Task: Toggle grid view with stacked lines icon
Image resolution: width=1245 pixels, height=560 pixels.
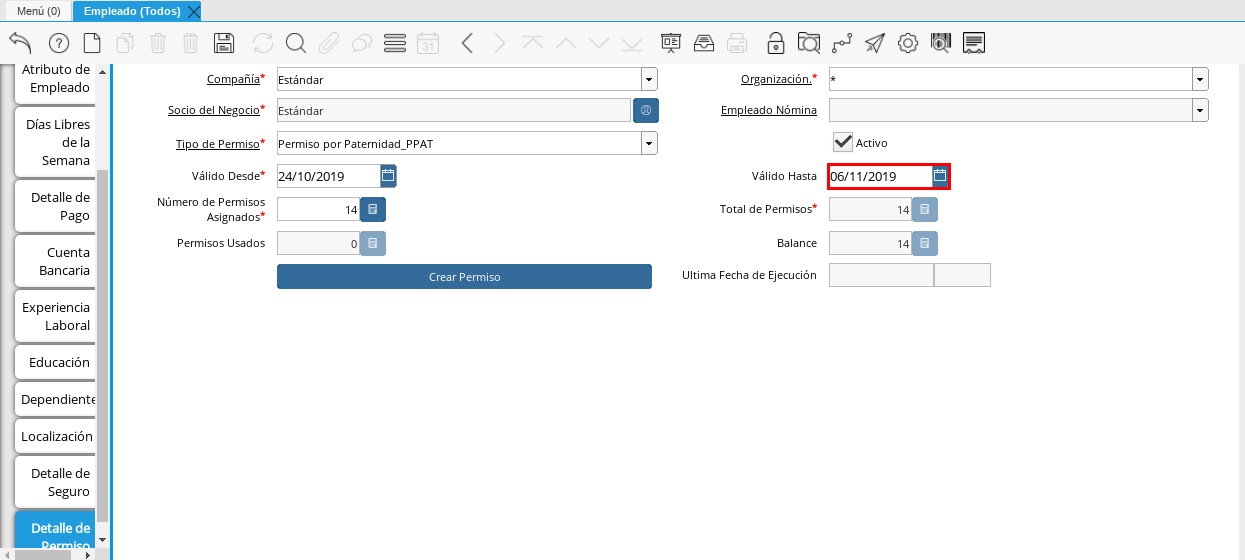Action: 395,43
